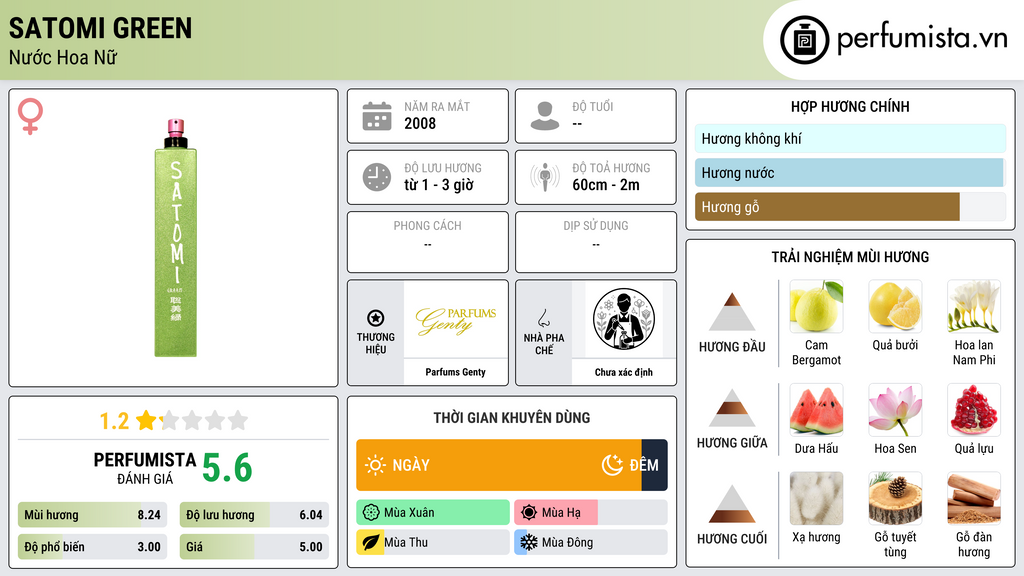This screenshot has width=1024, height=576.
Task: Click the flower icon for Mùa Xuân
Action: point(371,512)
